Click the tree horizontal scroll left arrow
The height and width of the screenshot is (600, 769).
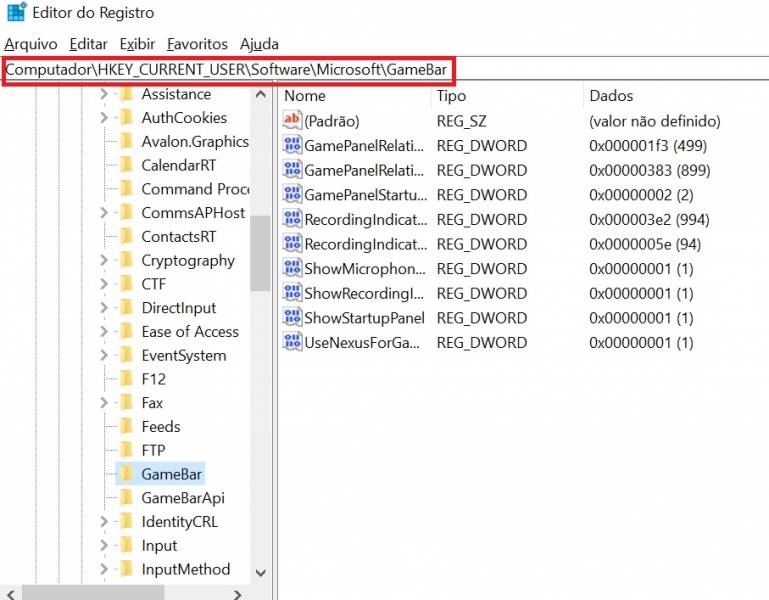(11, 594)
